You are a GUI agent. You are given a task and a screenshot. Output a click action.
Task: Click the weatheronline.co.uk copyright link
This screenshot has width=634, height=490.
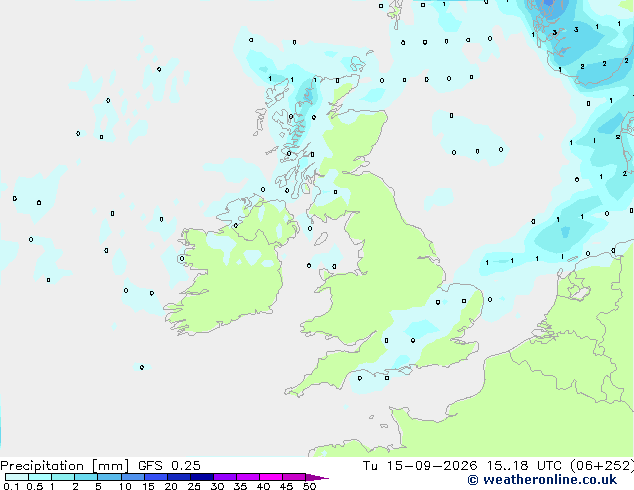click(542, 480)
